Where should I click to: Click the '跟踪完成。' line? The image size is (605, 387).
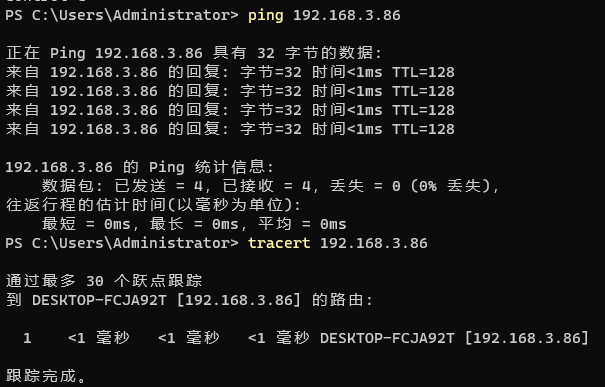[x=46, y=376]
